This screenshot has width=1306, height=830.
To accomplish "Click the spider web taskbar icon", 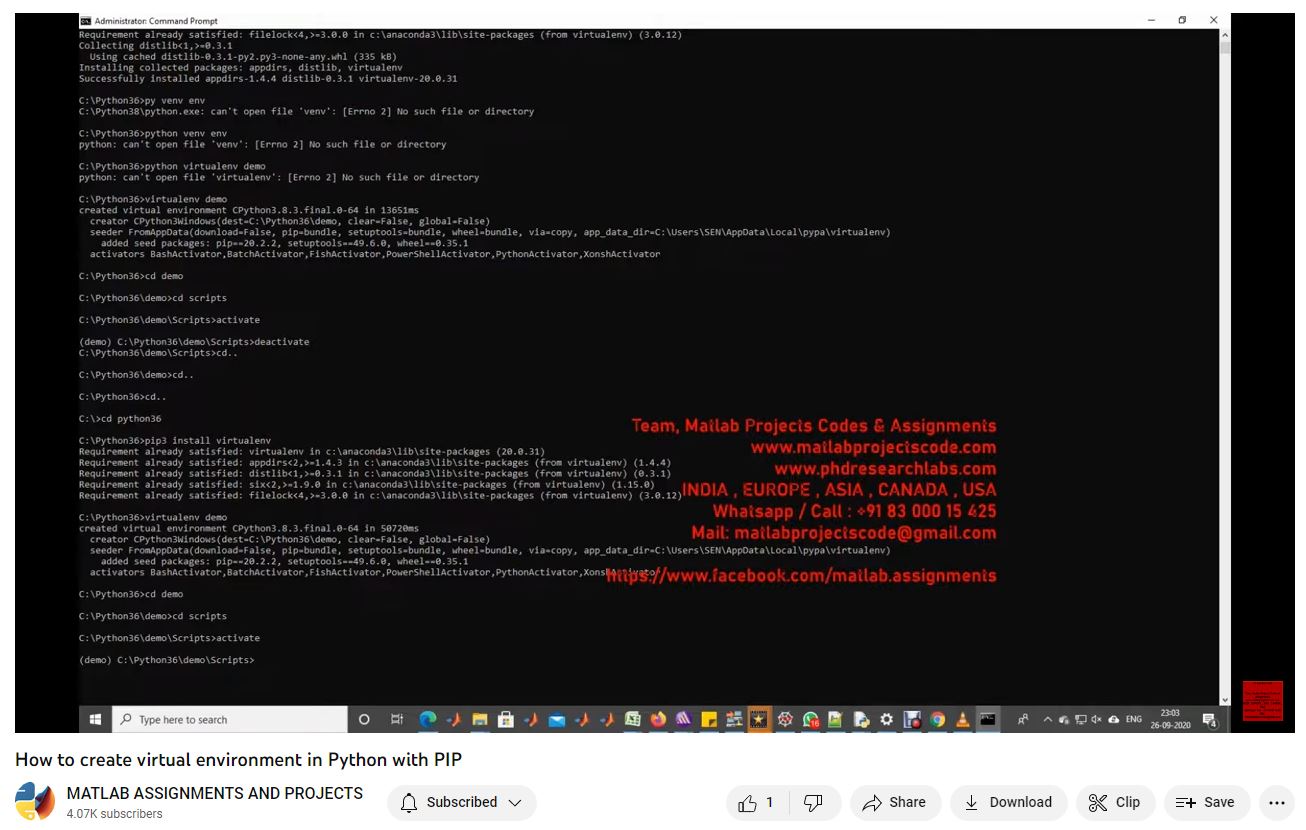I will (785, 719).
